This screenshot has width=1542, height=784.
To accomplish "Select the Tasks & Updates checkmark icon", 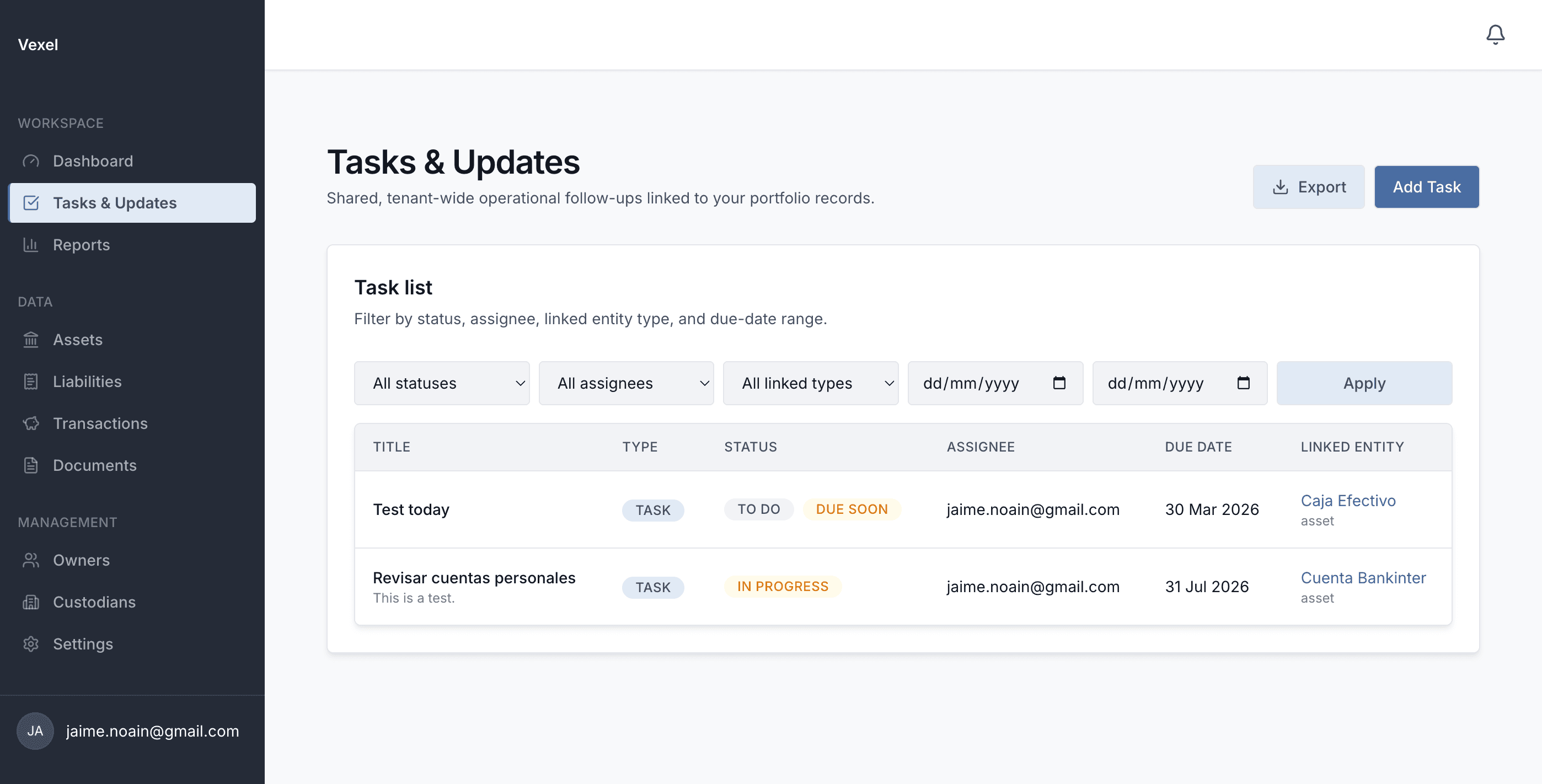I will [31, 202].
